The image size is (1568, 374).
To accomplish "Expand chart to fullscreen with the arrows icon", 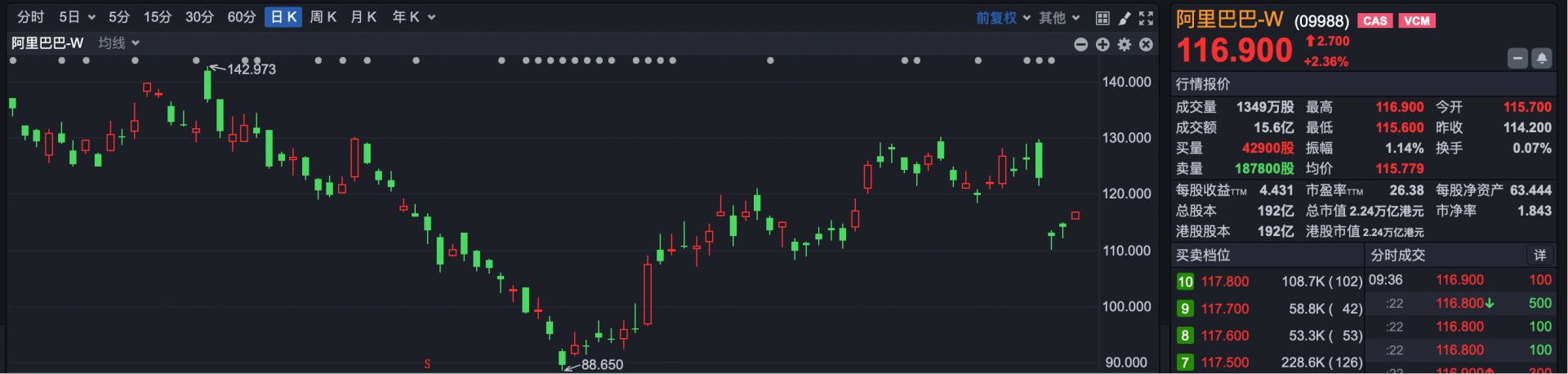I will point(1146,18).
